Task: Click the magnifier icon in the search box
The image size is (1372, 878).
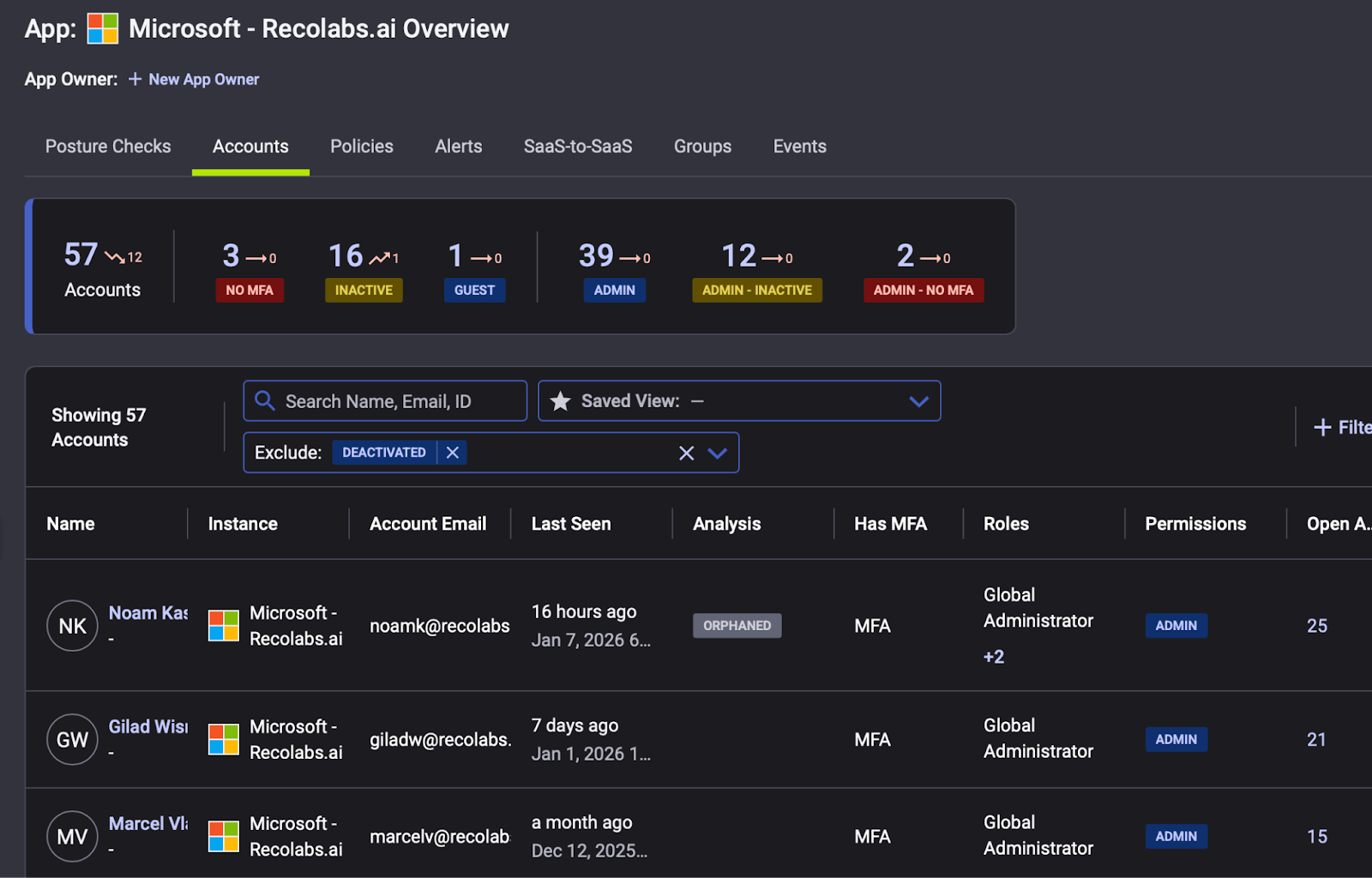Action: coord(265,400)
